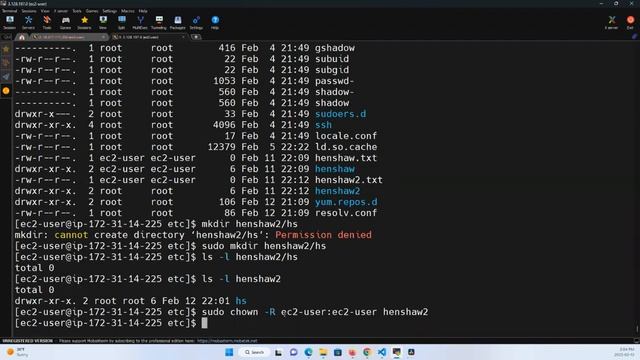Open the Tools toolbar icon
This screenshot has width=640, height=360.
tap(47, 22)
